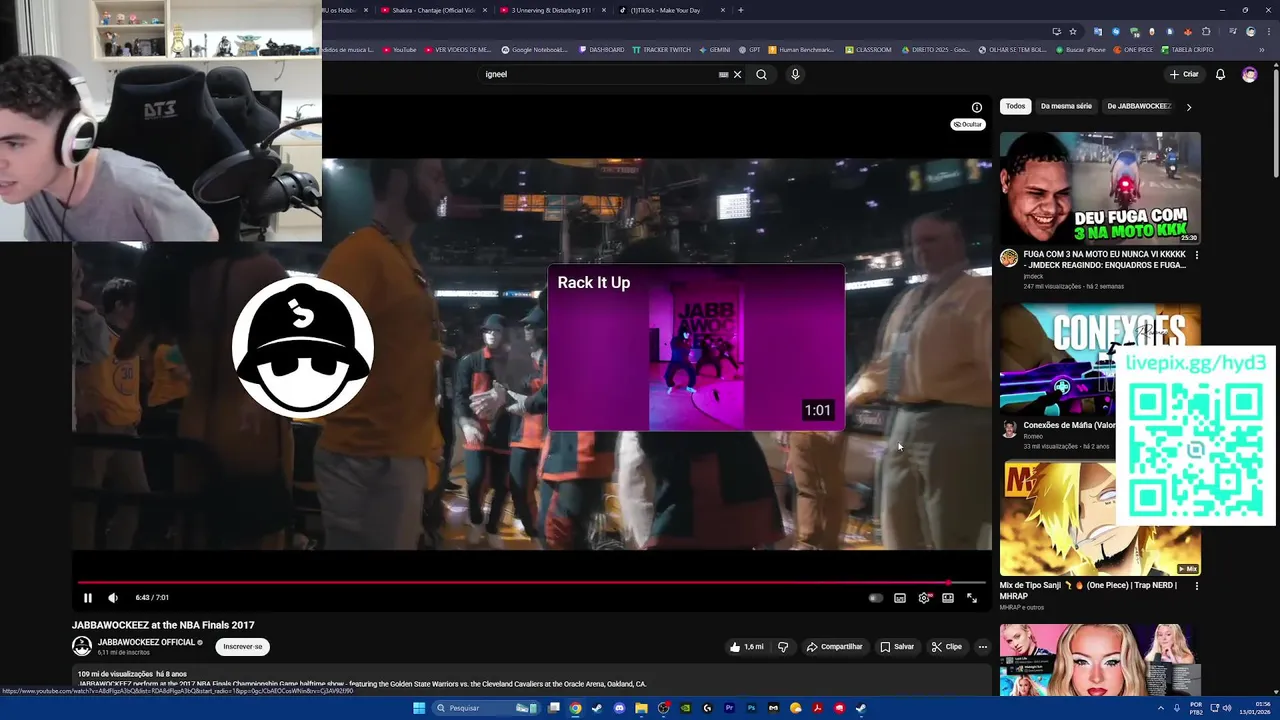
Task: Open the Windows Start menu
Action: click(419, 708)
